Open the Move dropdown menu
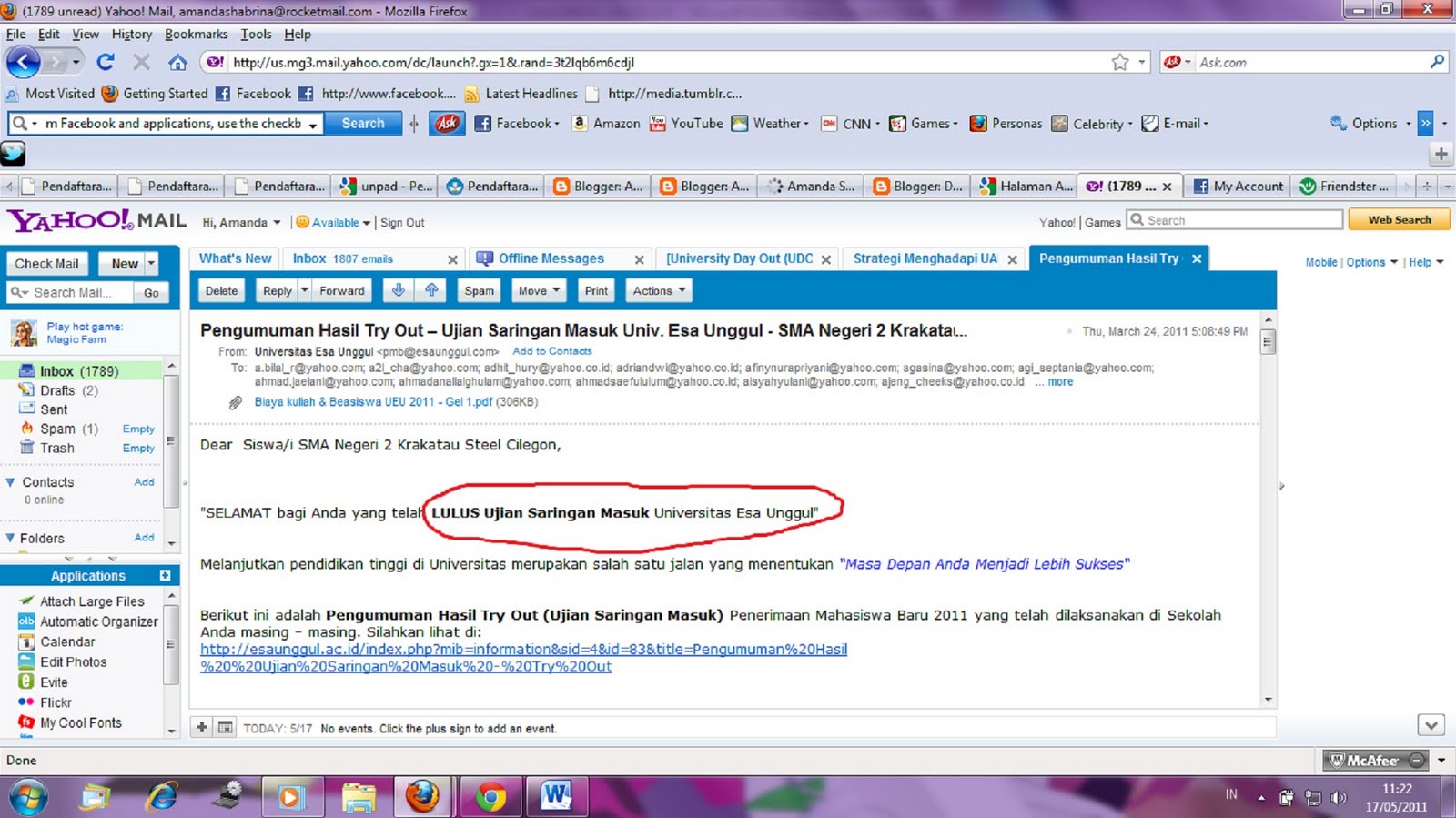Viewport: 1456px width, 818px height. point(539,290)
